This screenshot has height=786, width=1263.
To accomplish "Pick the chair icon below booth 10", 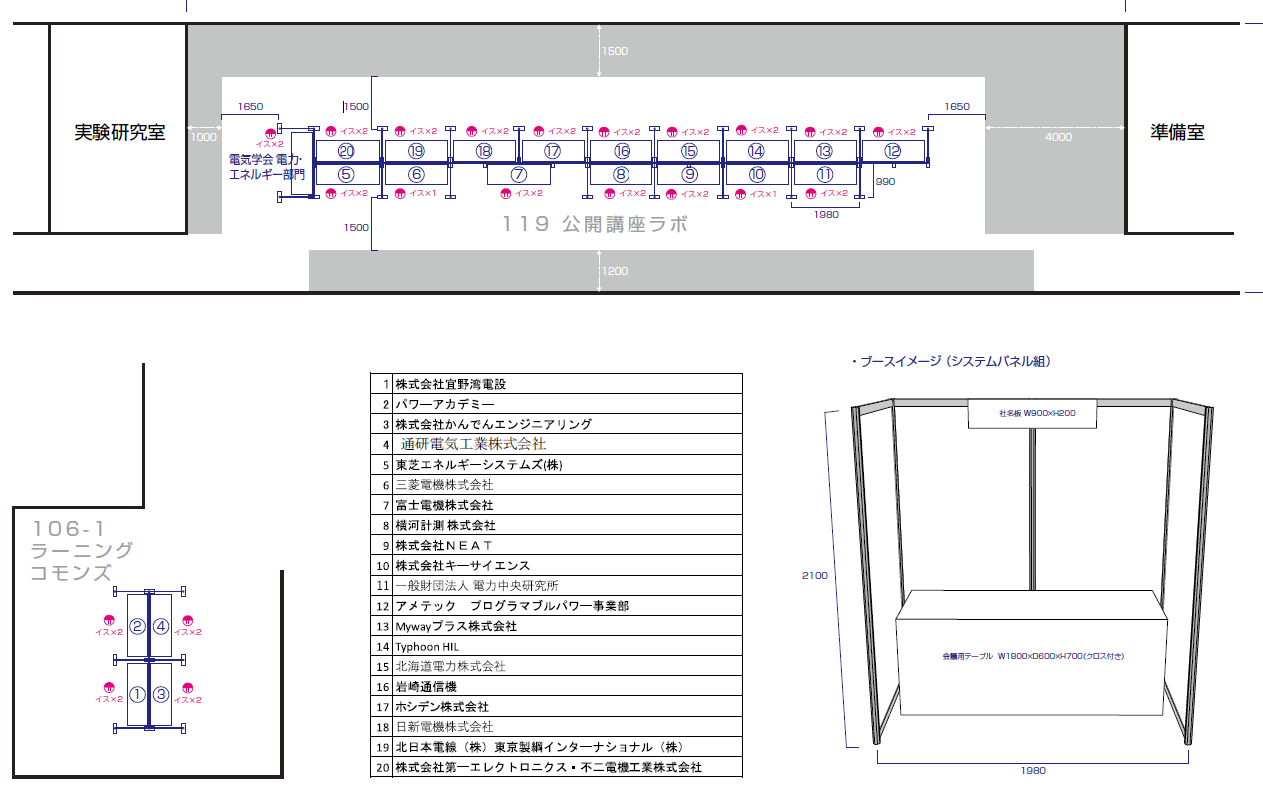I will [x=741, y=194].
